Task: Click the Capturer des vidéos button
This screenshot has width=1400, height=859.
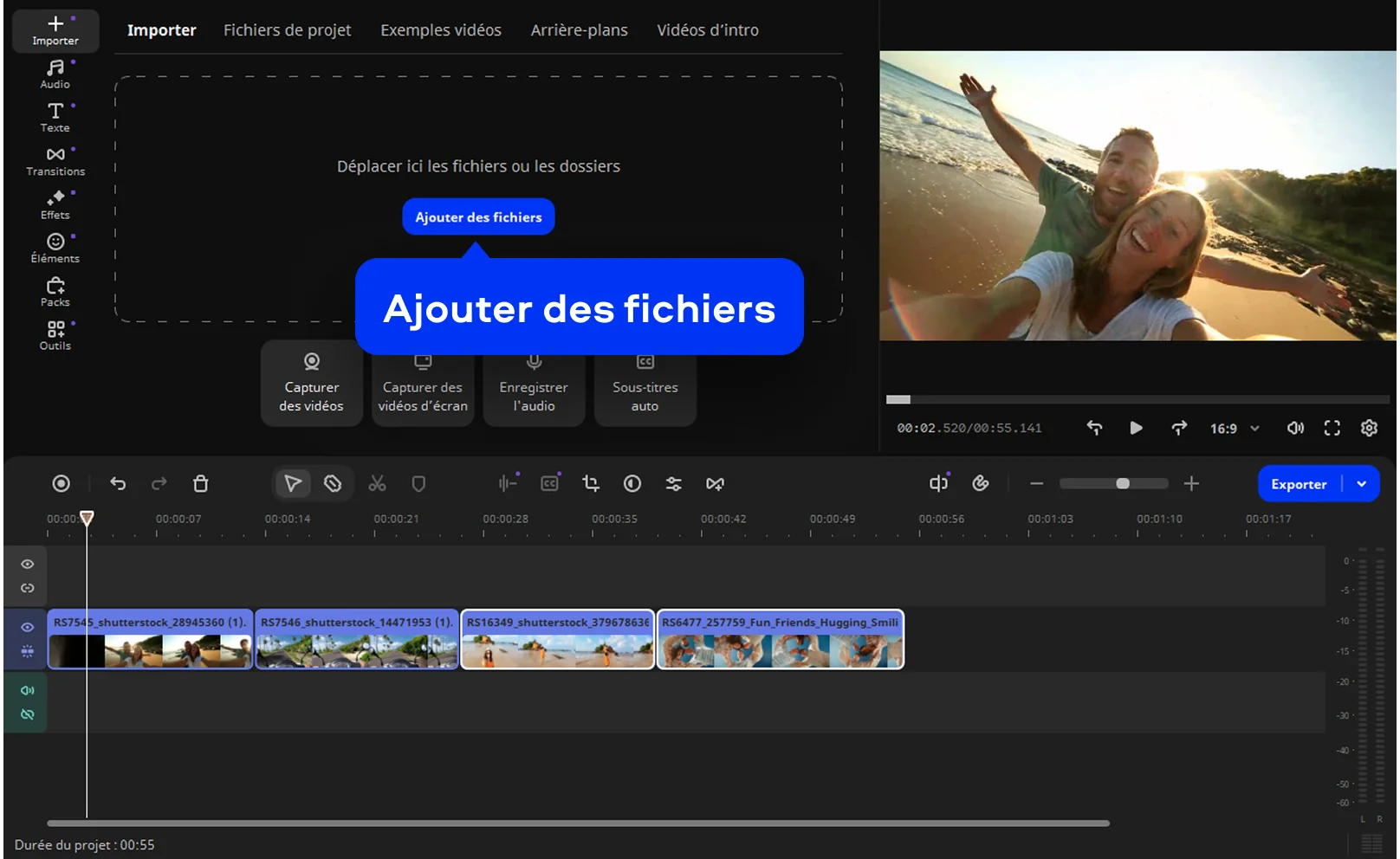Action: coord(312,384)
